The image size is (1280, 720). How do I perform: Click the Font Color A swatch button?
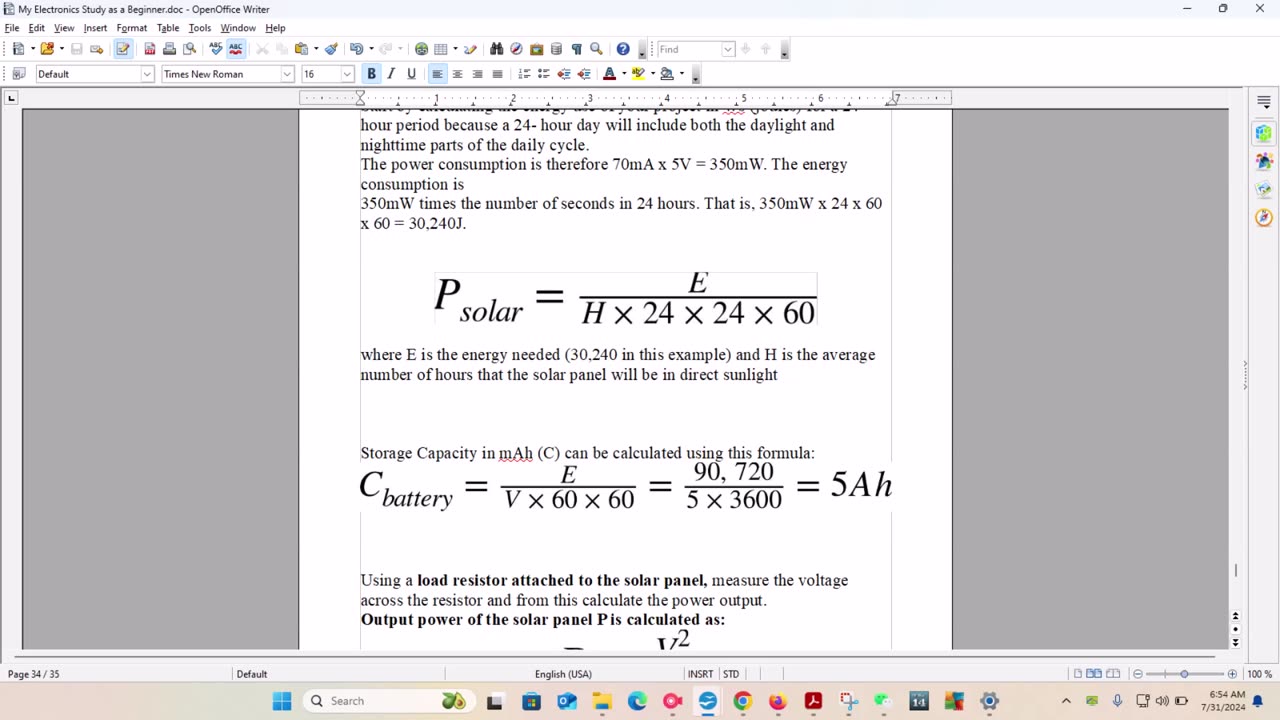tap(609, 74)
